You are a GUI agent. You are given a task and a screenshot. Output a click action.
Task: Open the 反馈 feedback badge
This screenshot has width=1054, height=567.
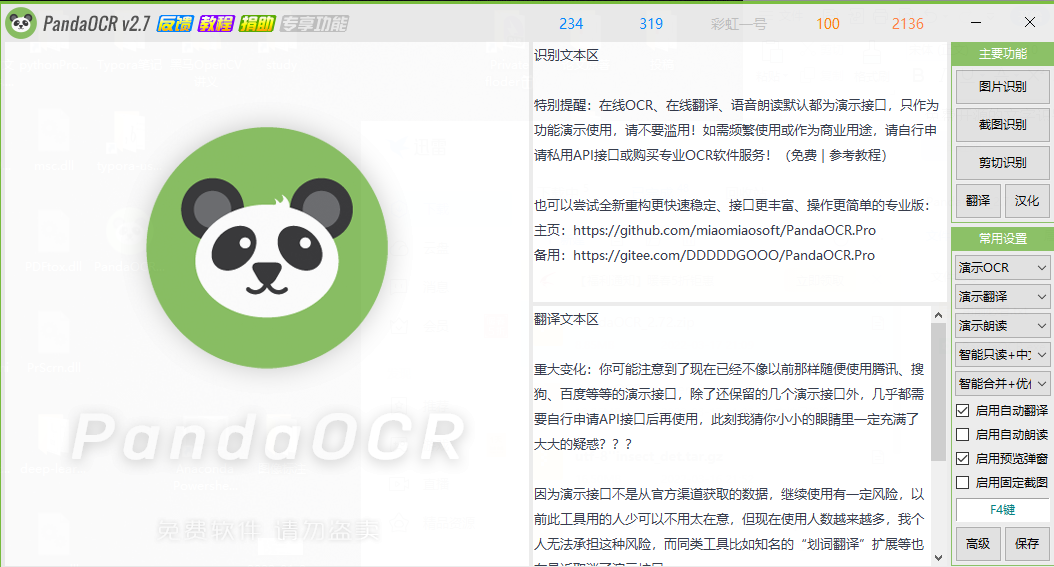click(175, 24)
